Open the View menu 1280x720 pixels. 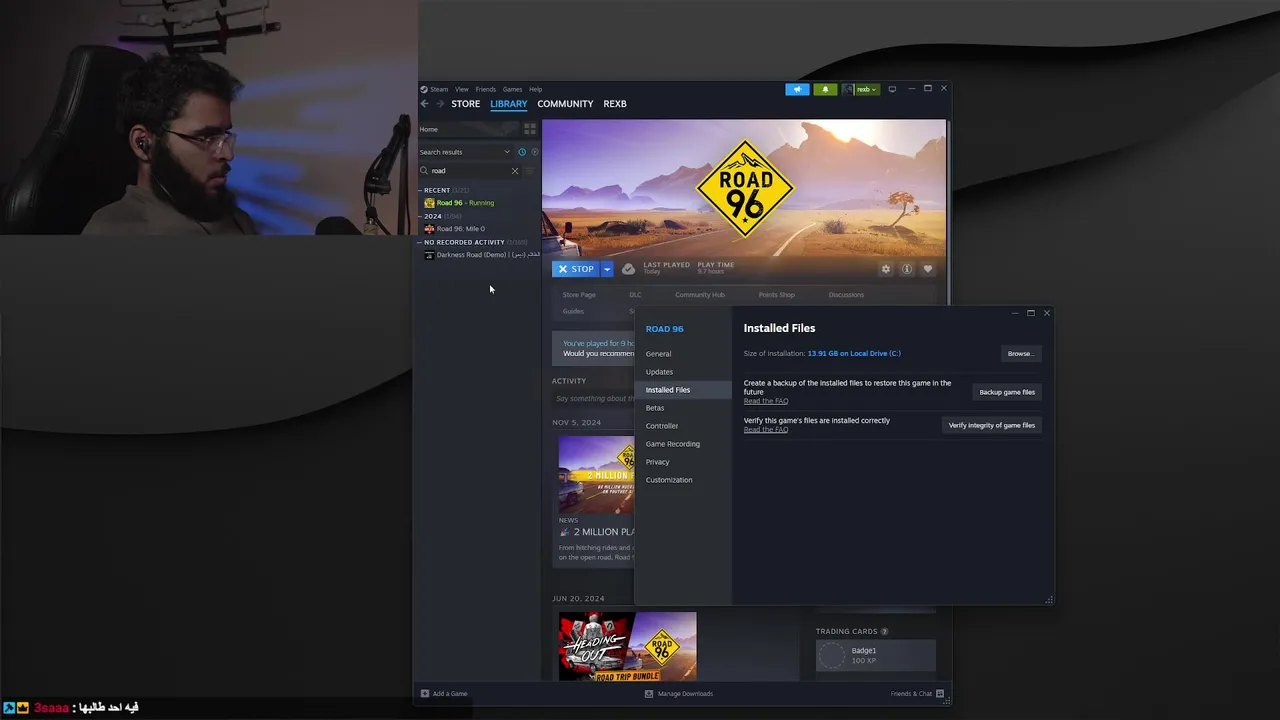click(x=462, y=89)
